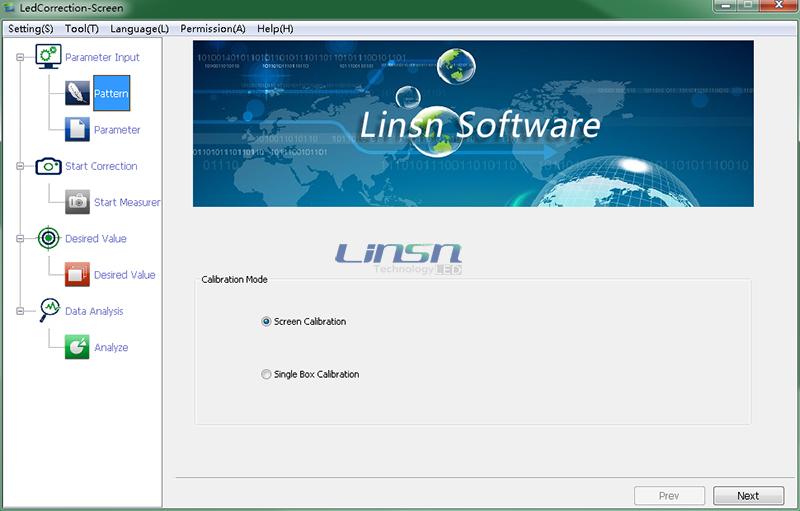Open the Parameter document icon
800x511 pixels.
(x=77, y=129)
